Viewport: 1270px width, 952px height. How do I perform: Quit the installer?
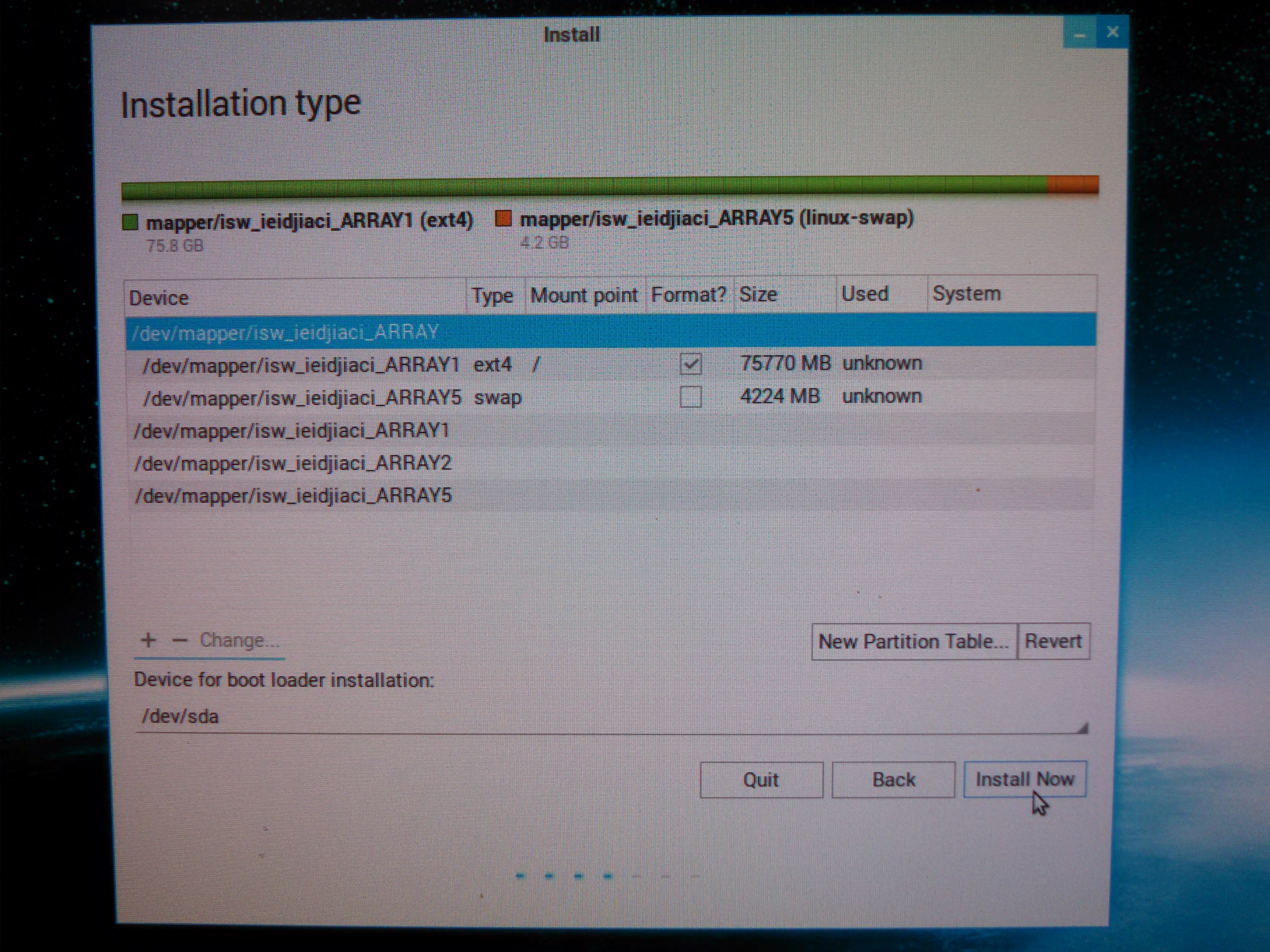click(x=761, y=780)
